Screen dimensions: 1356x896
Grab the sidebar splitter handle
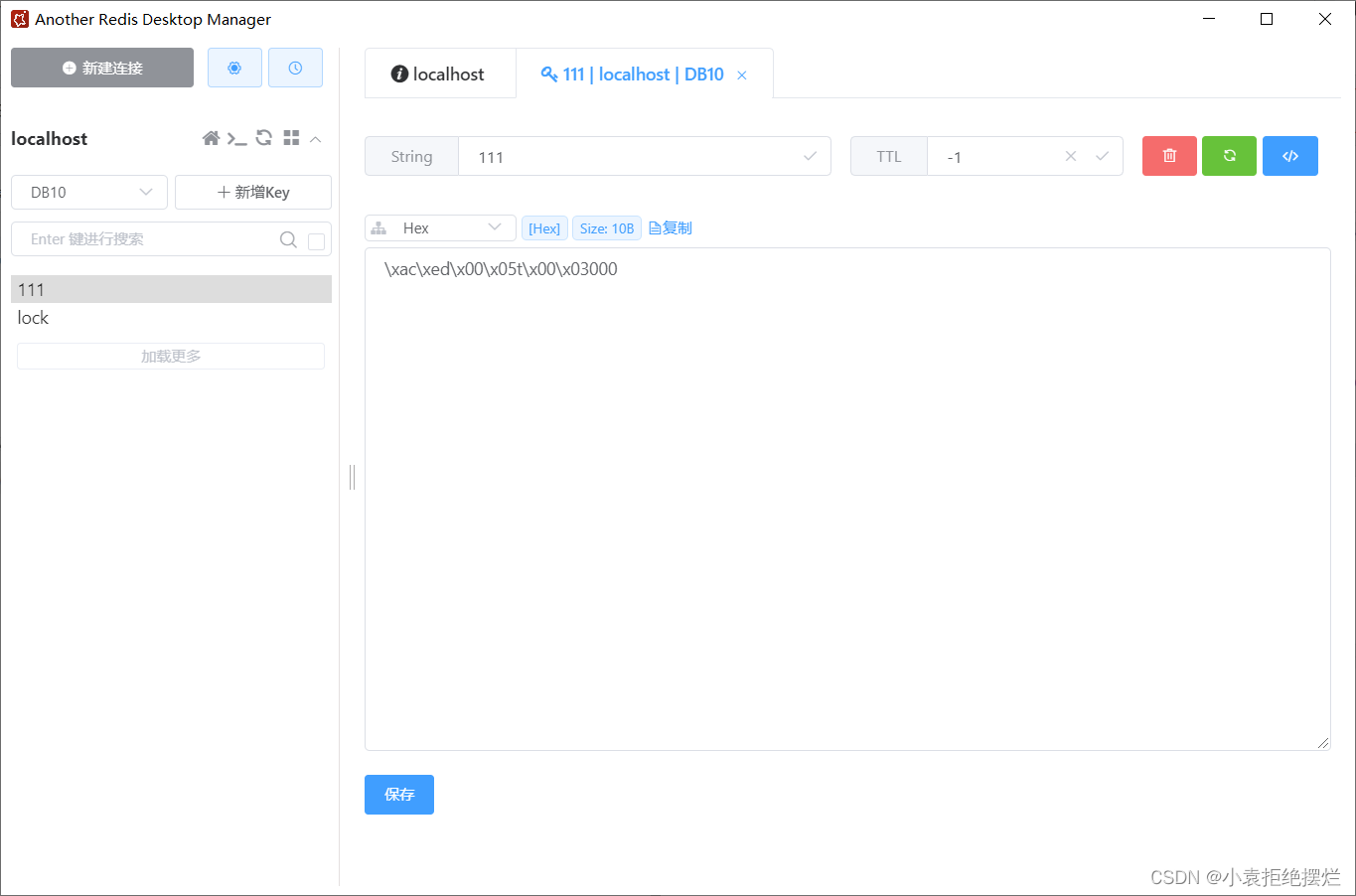point(352,477)
